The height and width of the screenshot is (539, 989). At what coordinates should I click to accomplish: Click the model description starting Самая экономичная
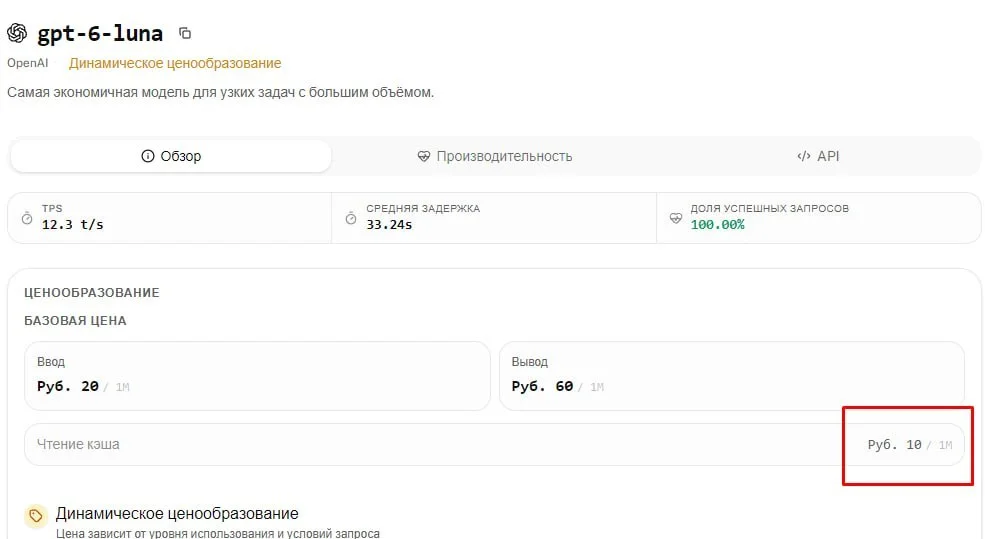coord(220,92)
